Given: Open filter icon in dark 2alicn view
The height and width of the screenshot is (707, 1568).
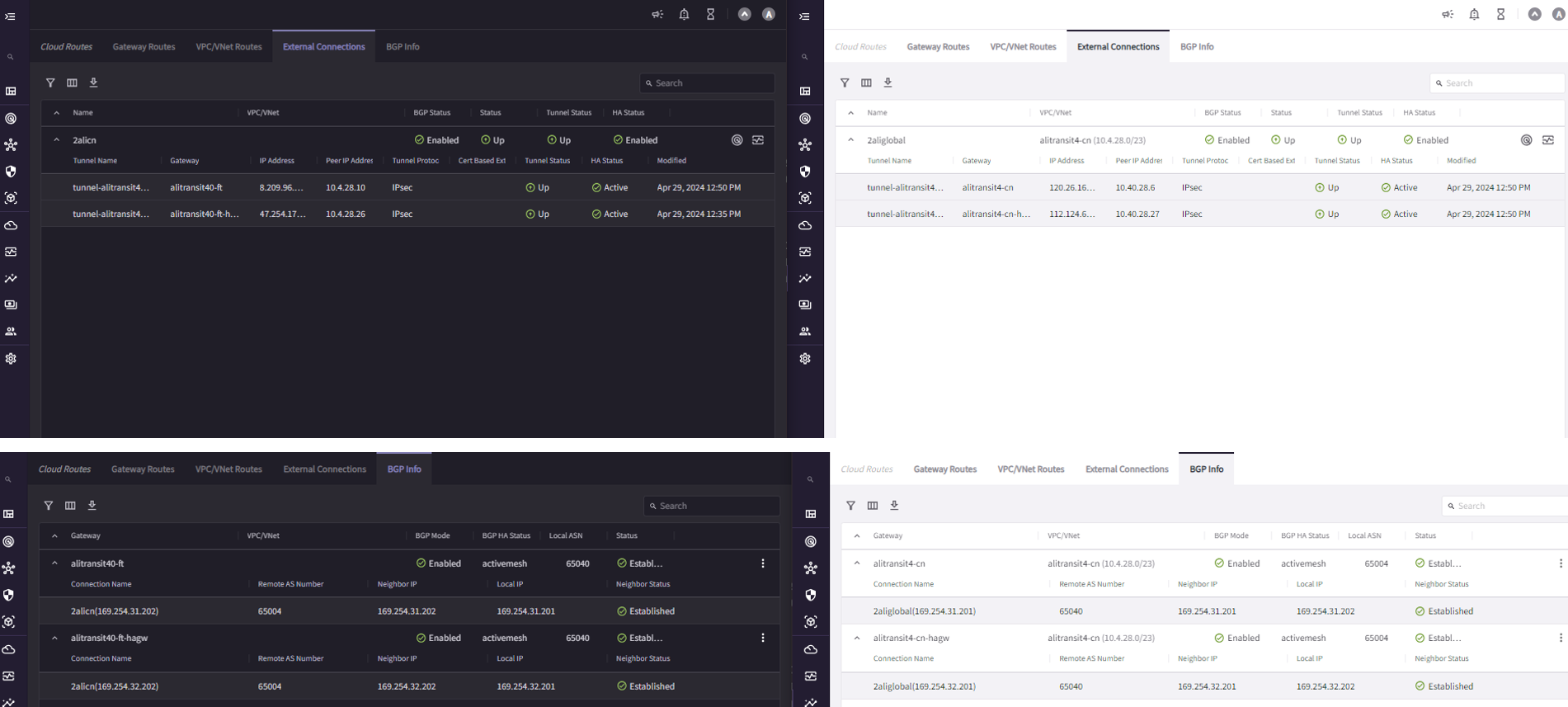Looking at the screenshot, I should pyautogui.click(x=50, y=82).
